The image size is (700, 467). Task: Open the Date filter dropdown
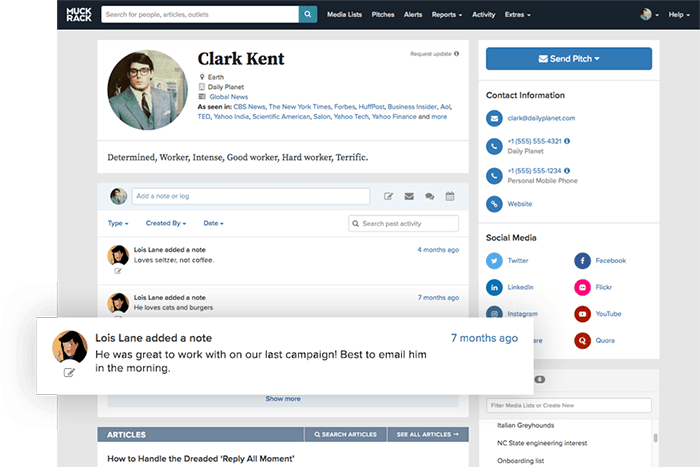[213, 223]
